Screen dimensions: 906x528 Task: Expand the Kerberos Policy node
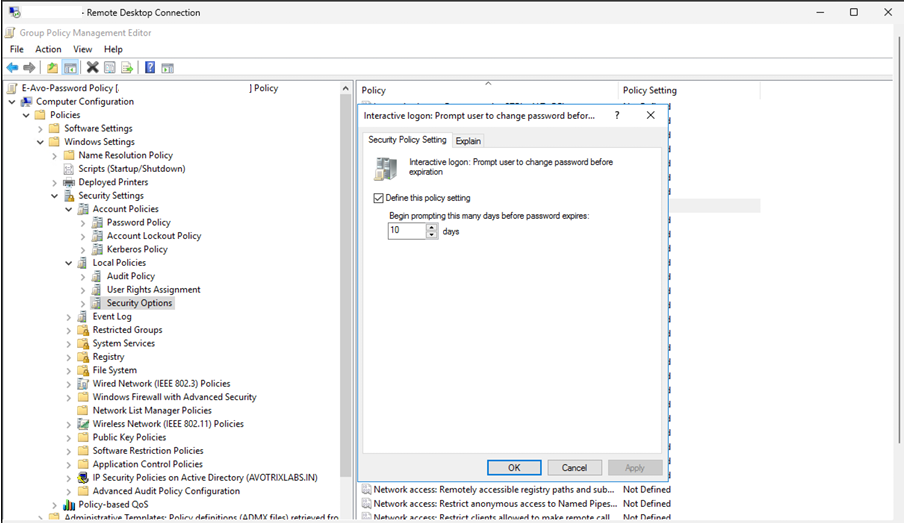[x=83, y=250]
